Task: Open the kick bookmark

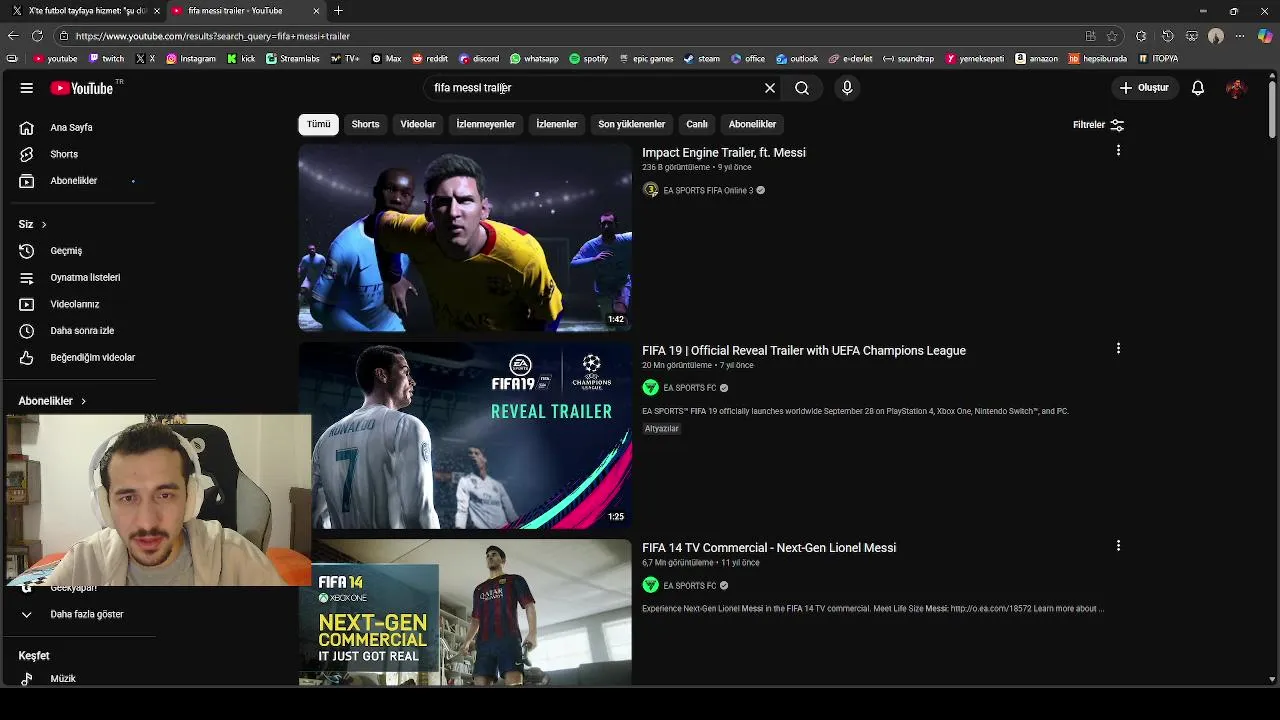Action: pyautogui.click(x=241, y=59)
